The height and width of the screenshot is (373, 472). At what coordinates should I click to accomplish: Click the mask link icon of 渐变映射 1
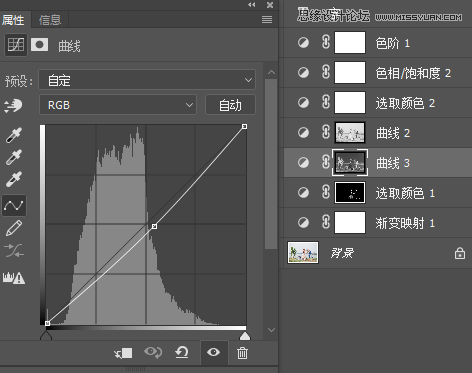pyautogui.click(x=326, y=222)
